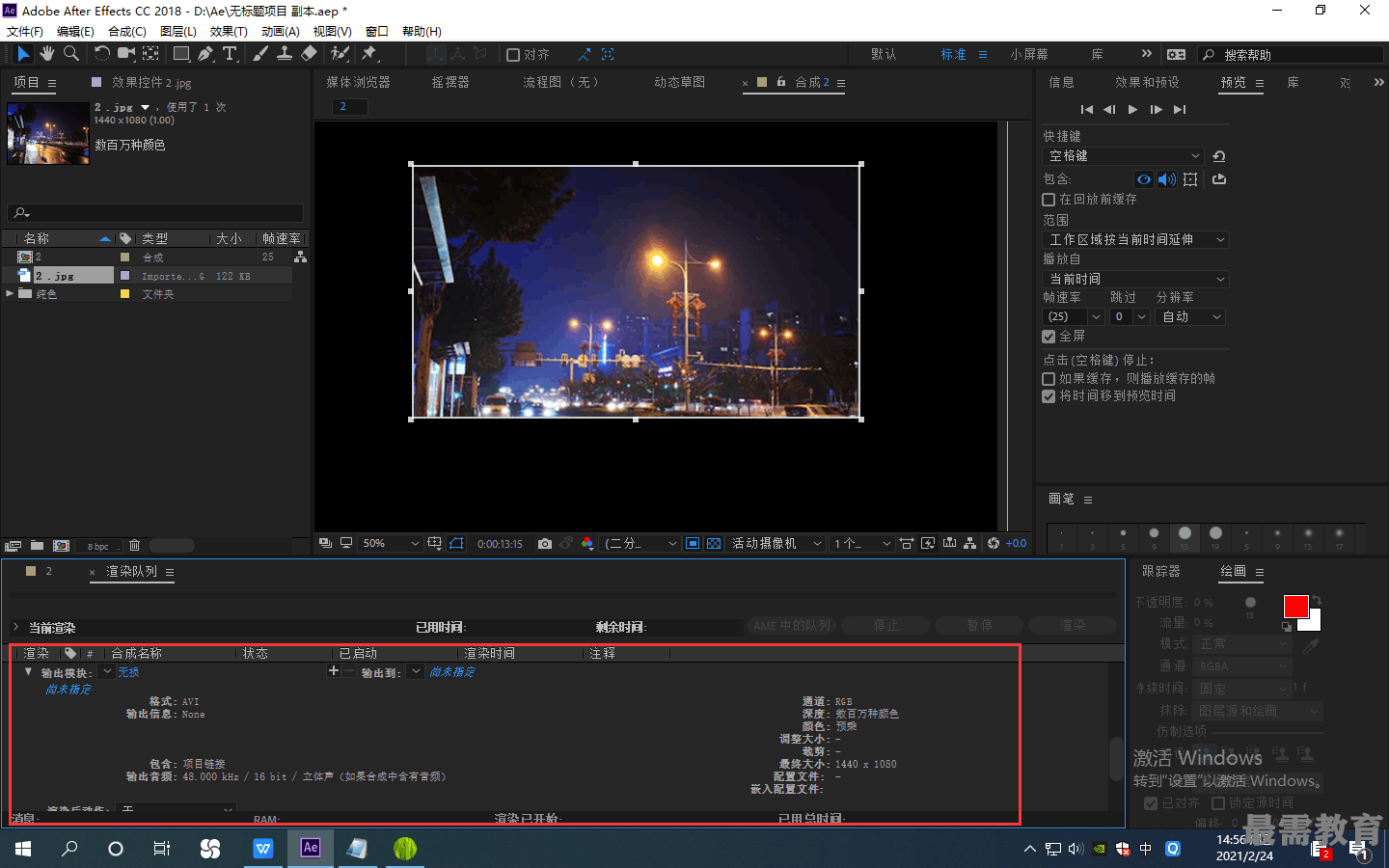The height and width of the screenshot is (868, 1389).
Task: Select the Rotation tool
Action: click(101, 54)
